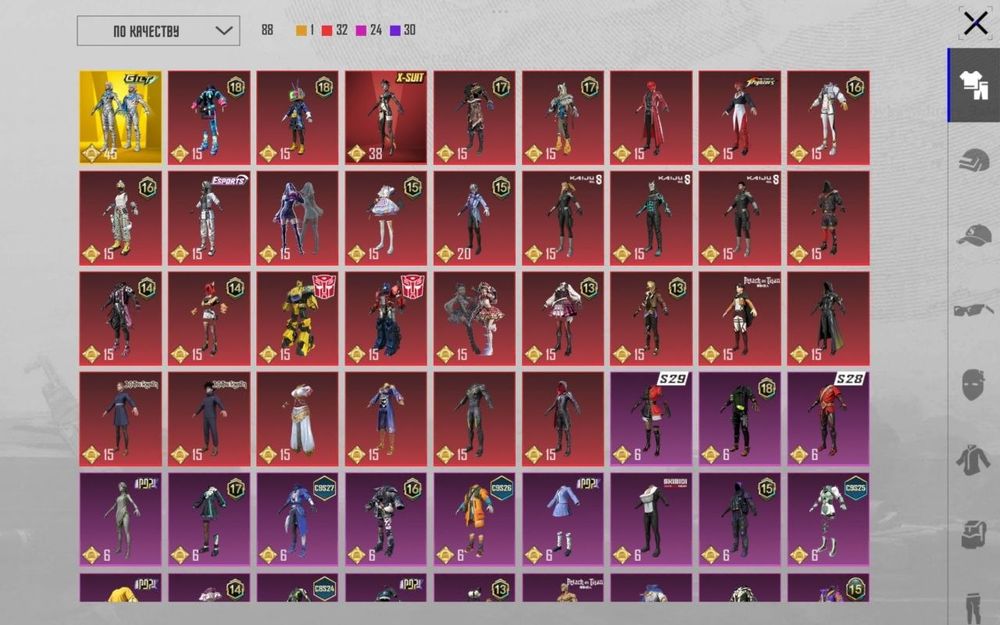
Task: Select the King of Fighters outfit
Action: [740, 117]
